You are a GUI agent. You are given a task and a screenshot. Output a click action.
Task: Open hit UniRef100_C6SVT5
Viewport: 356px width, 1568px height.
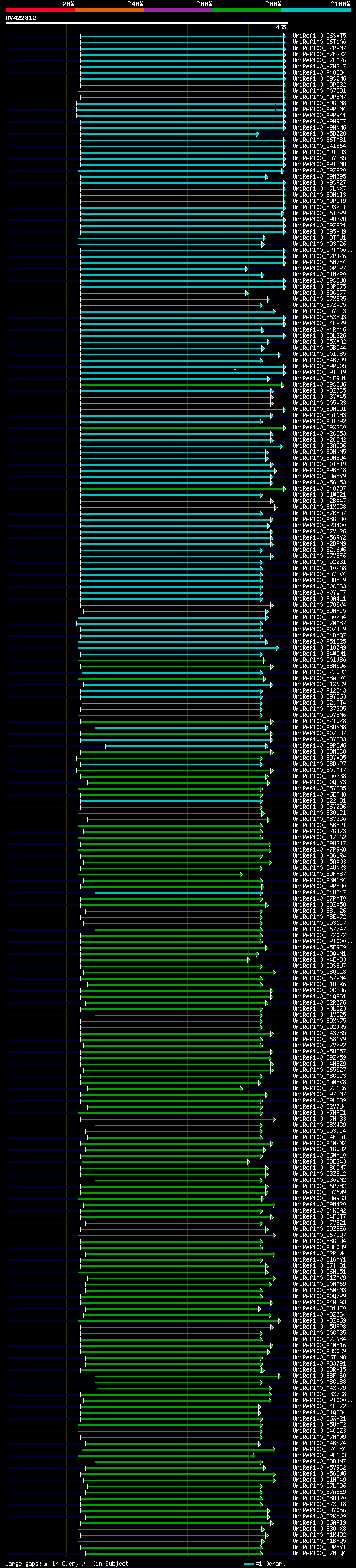319,36
